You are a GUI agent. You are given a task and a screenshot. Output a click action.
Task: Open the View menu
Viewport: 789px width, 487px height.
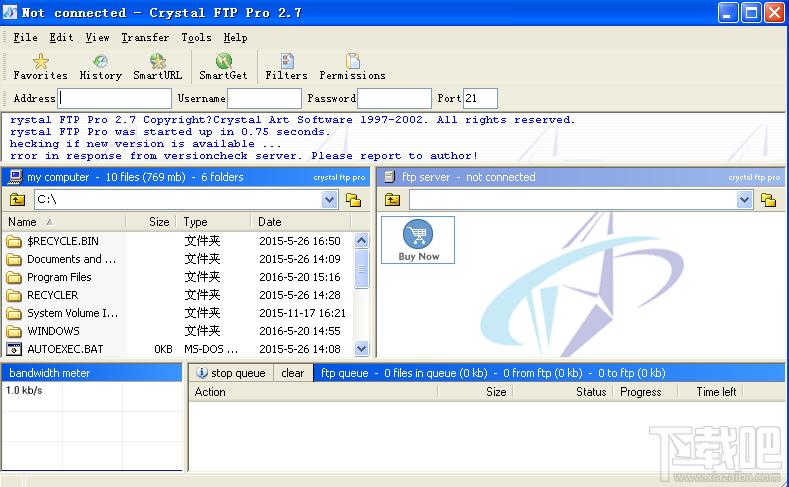tap(97, 37)
